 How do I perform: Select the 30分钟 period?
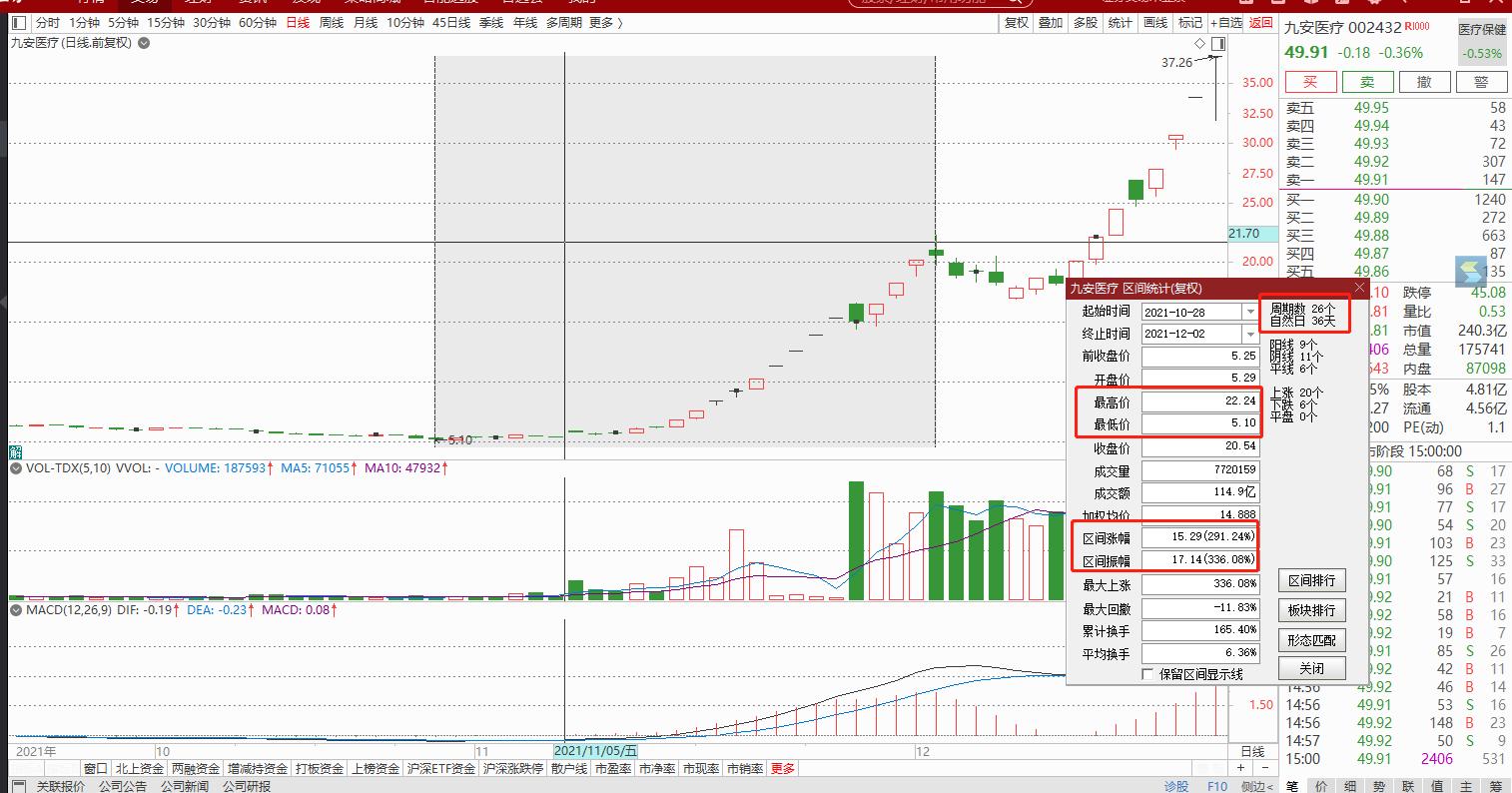[211, 23]
